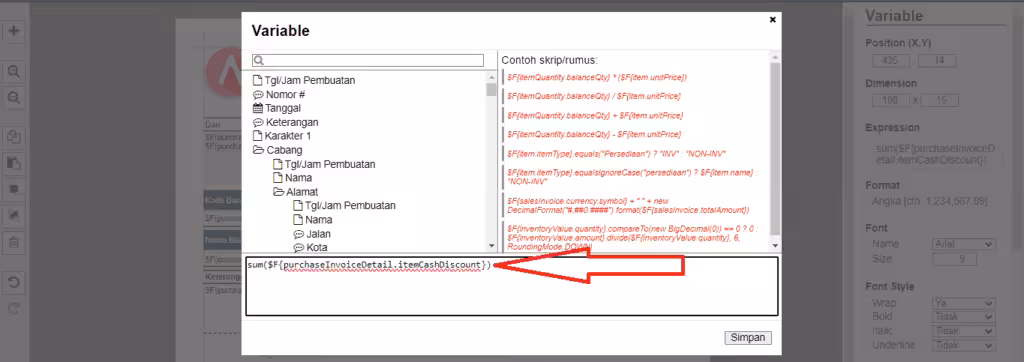
Task: Click the field tree scrollbar down arrow
Action: tap(492, 246)
